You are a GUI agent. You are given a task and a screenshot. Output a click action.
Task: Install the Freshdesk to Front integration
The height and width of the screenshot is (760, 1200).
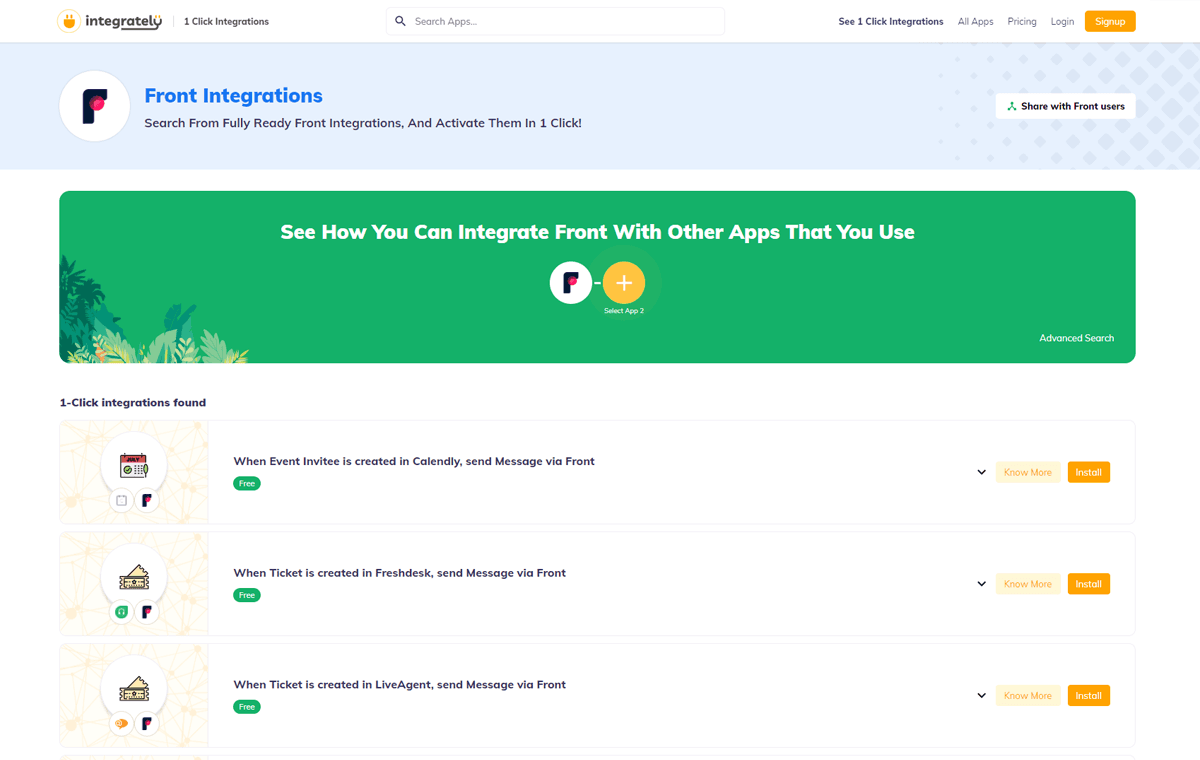click(1089, 584)
